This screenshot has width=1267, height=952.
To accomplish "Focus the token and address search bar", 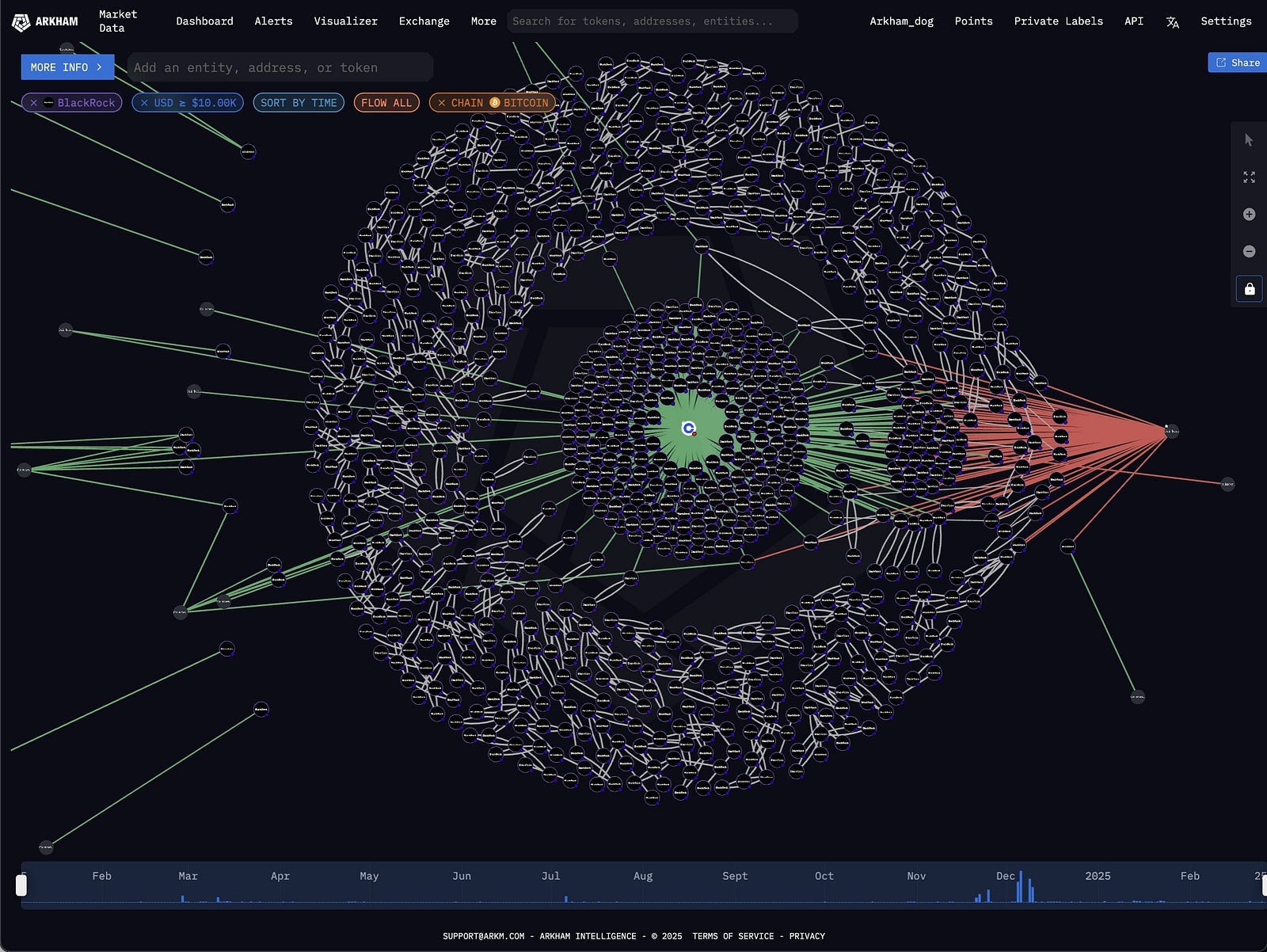I will [653, 21].
